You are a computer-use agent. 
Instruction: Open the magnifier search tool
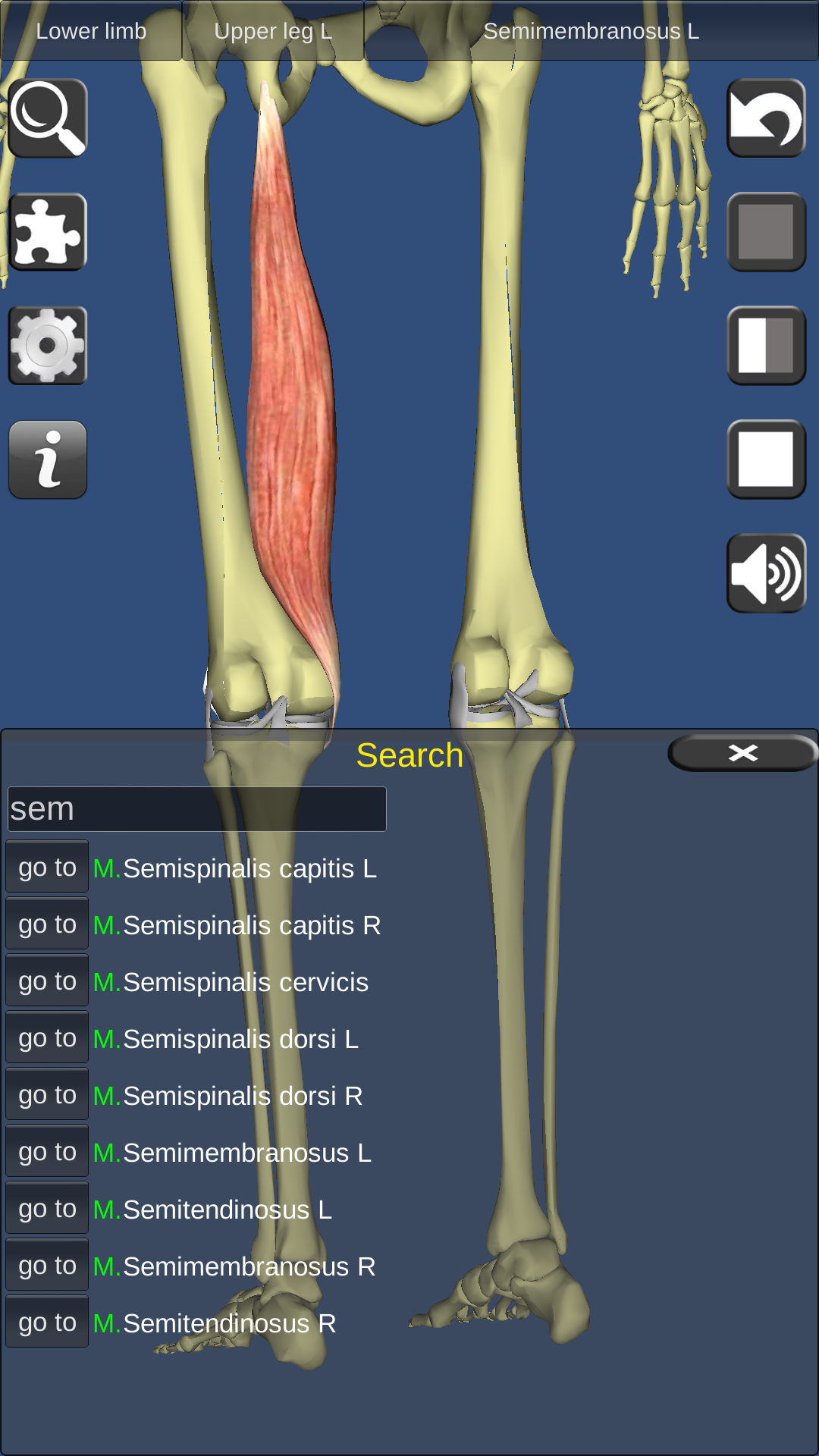tap(48, 118)
